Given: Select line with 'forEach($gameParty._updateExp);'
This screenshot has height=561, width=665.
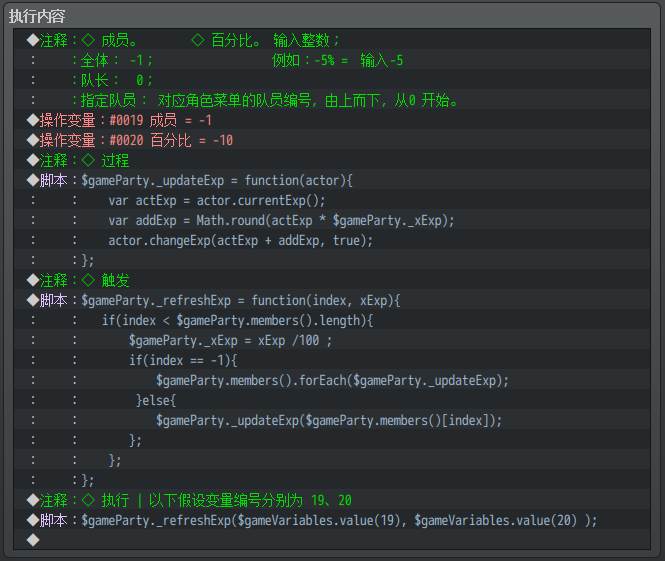Looking at the screenshot, I should click(332, 380).
